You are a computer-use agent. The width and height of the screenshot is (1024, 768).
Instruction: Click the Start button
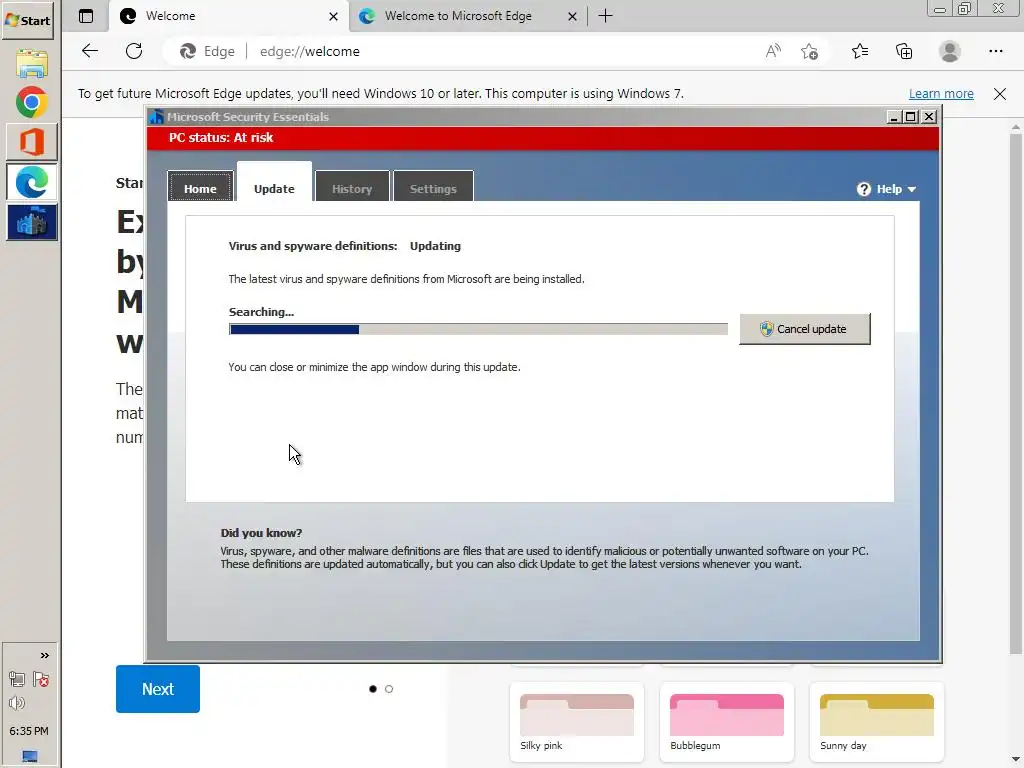coord(27,20)
